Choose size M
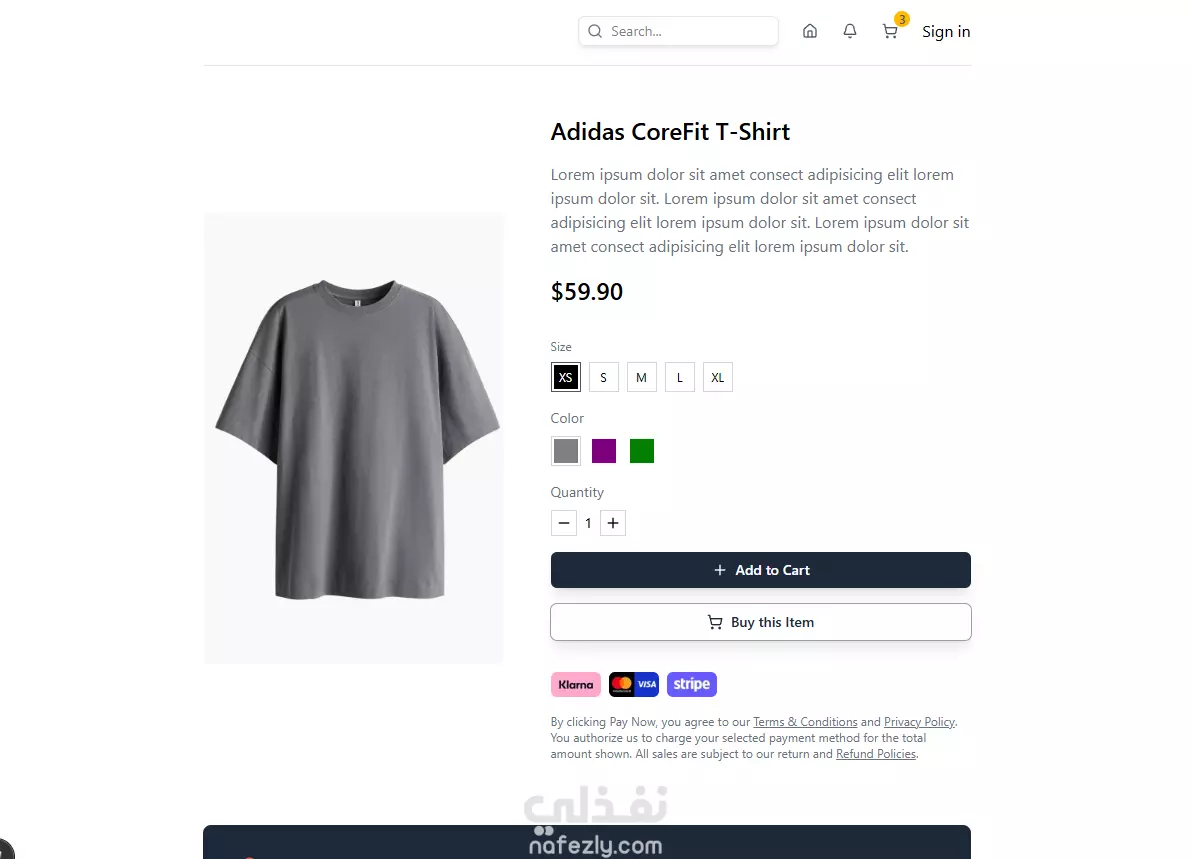1192x859 pixels. [x=642, y=377]
